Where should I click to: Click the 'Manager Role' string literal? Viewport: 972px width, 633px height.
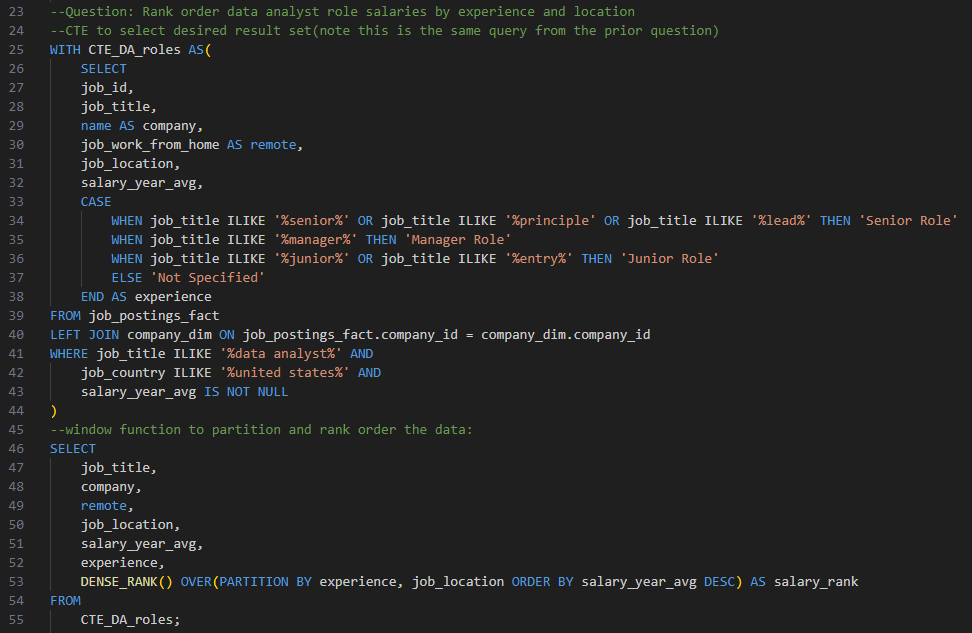[x=458, y=239]
